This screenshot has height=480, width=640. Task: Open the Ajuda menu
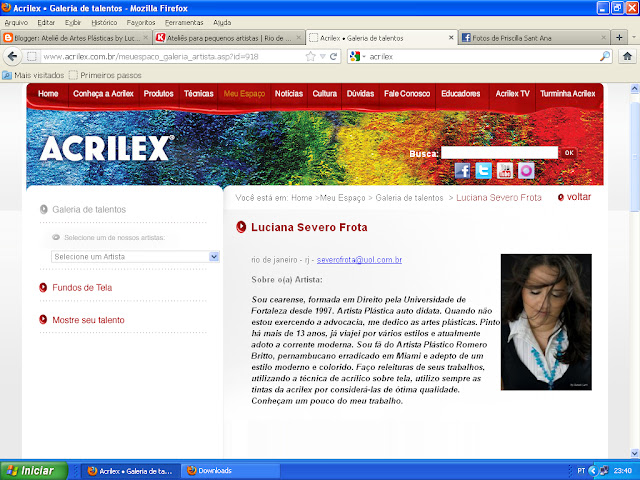pyautogui.click(x=222, y=22)
